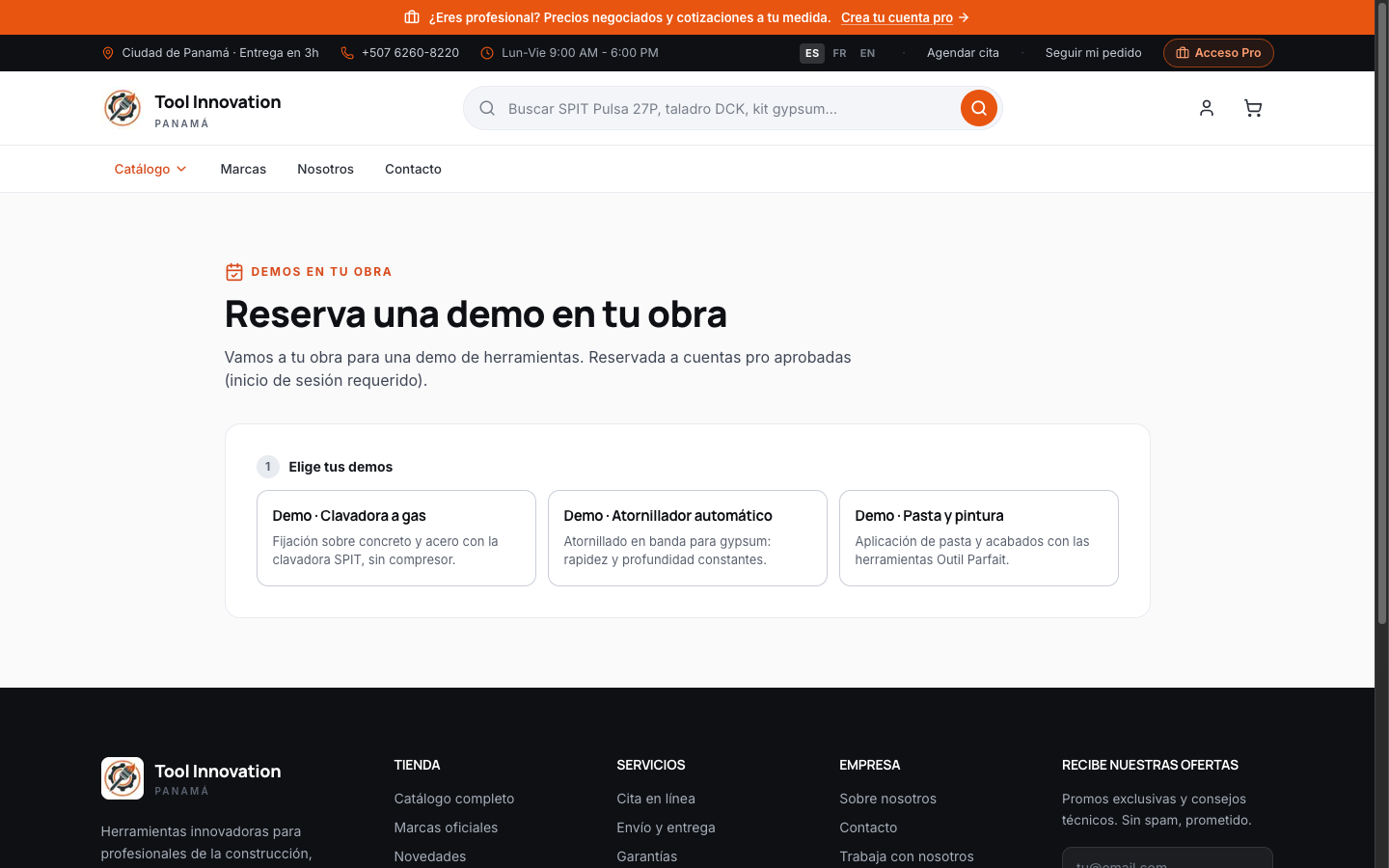Click the Tool Innovation header logo
Screen dimensions: 1389x868
pos(192,108)
